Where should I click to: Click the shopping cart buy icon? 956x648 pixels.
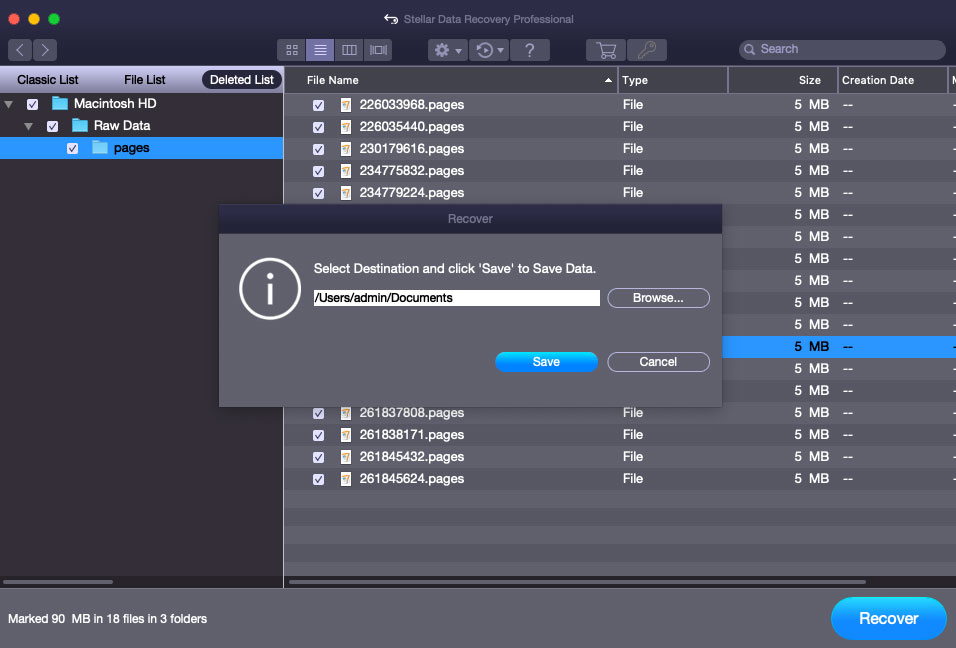pos(605,50)
